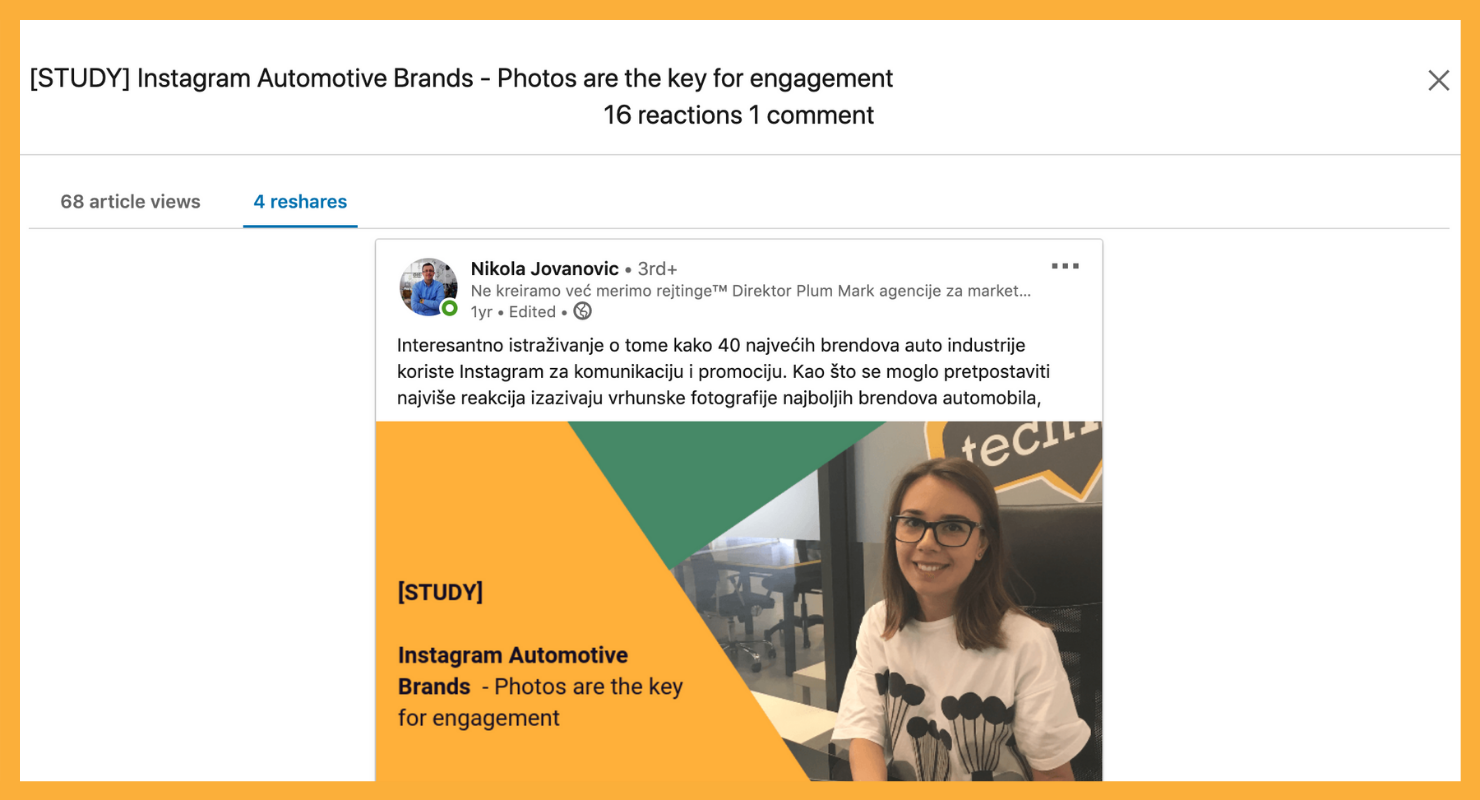Click the Instagram Automotive Brands preview title
Image resolution: width=1480 pixels, height=800 pixels.
point(513,671)
